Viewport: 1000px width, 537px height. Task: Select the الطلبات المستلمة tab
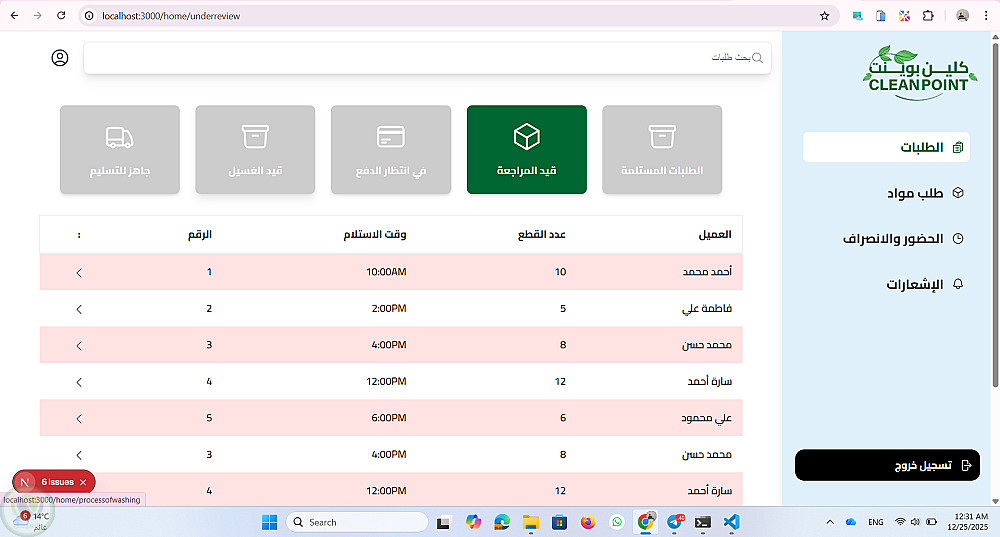662,149
